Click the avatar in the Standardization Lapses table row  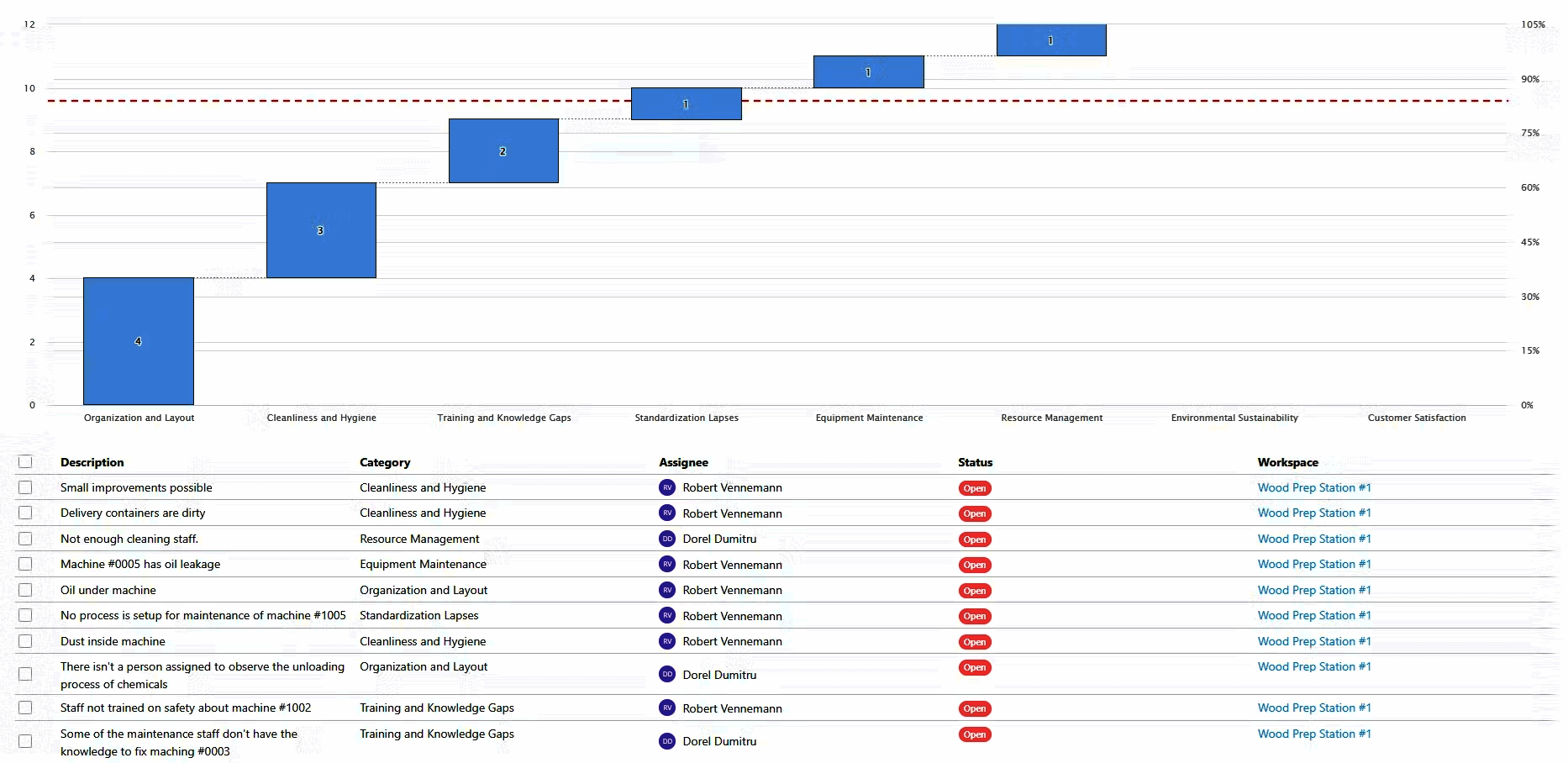(x=667, y=615)
